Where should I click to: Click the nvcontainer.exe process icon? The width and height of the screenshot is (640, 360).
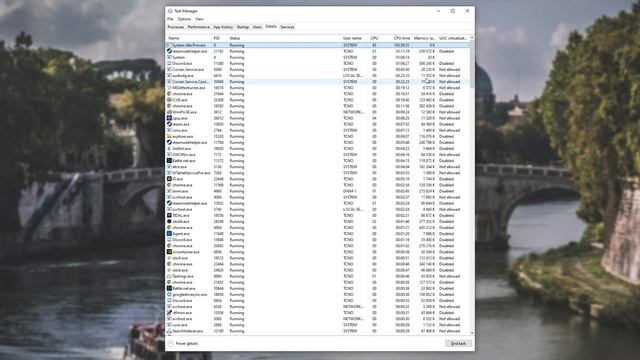[169, 252]
